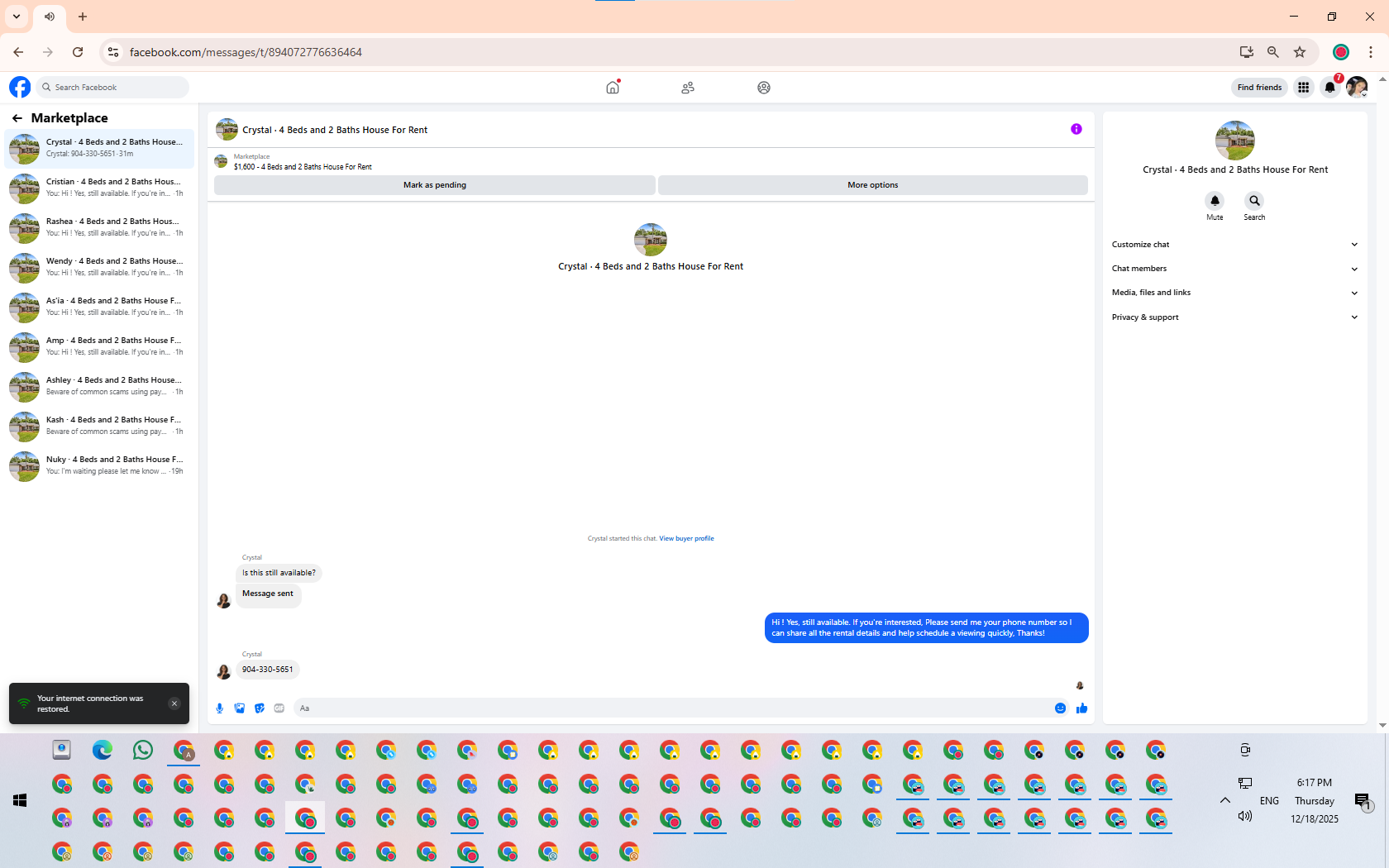View site information icon beside the URL
Viewport: 1389px width, 868px height.
113,52
